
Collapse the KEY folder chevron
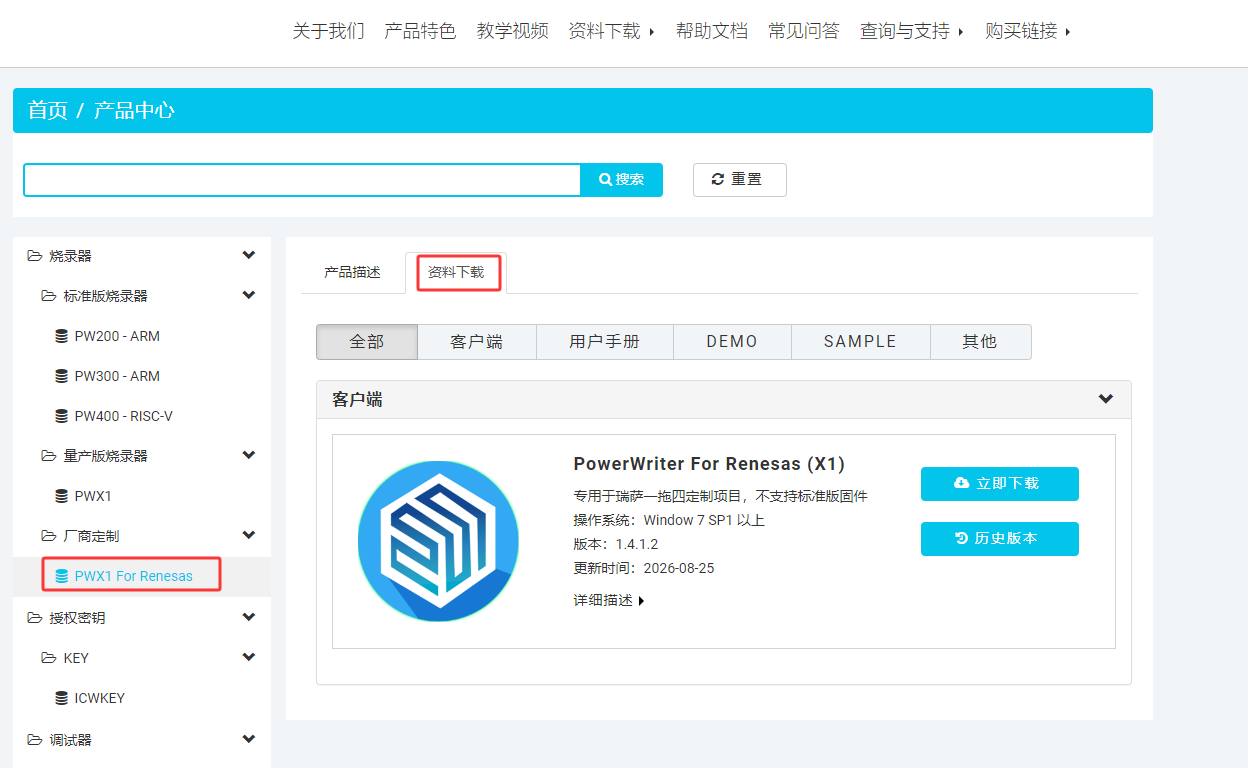pyautogui.click(x=249, y=657)
